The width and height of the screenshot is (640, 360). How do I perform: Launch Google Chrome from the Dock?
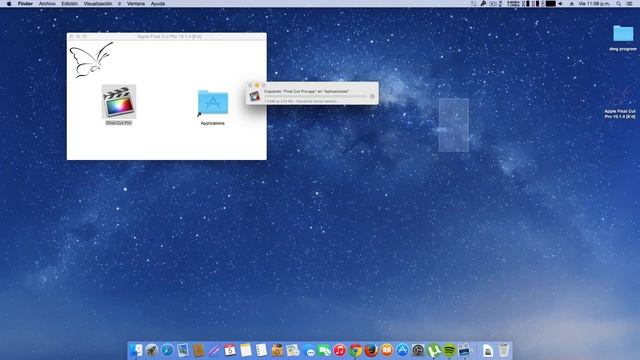tap(356, 350)
